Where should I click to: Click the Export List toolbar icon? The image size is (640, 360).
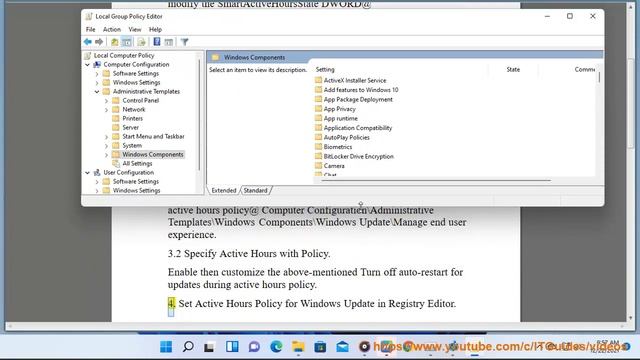click(x=141, y=42)
